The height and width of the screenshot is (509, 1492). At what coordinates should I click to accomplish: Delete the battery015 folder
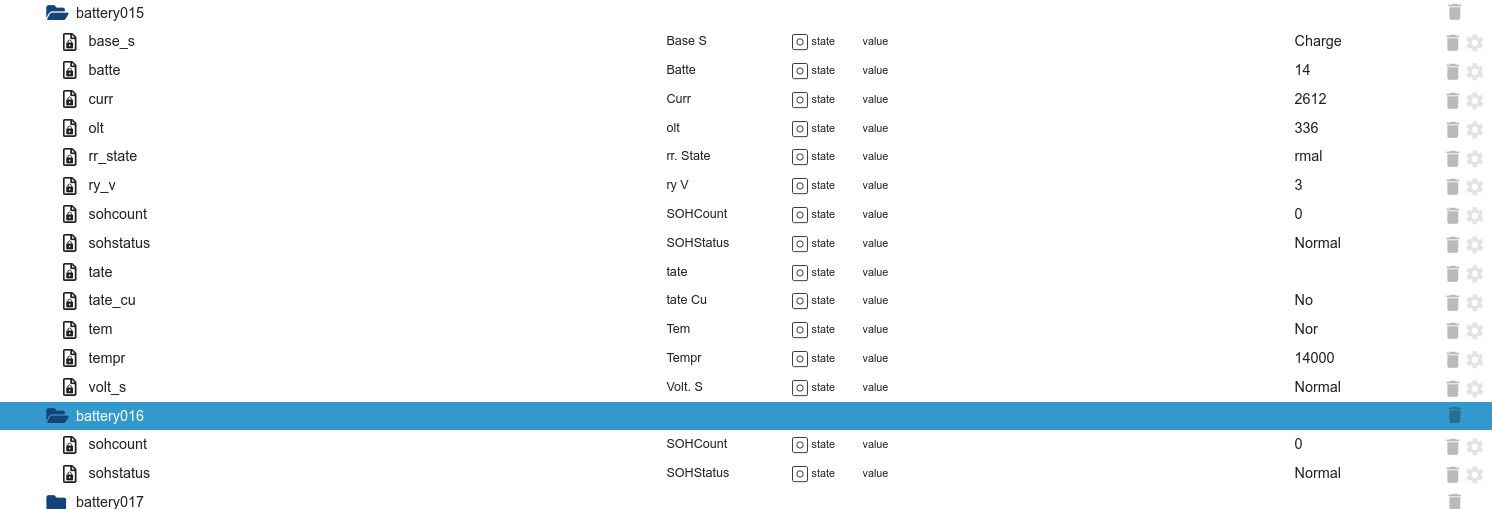pyautogui.click(x=1454, y=12)
